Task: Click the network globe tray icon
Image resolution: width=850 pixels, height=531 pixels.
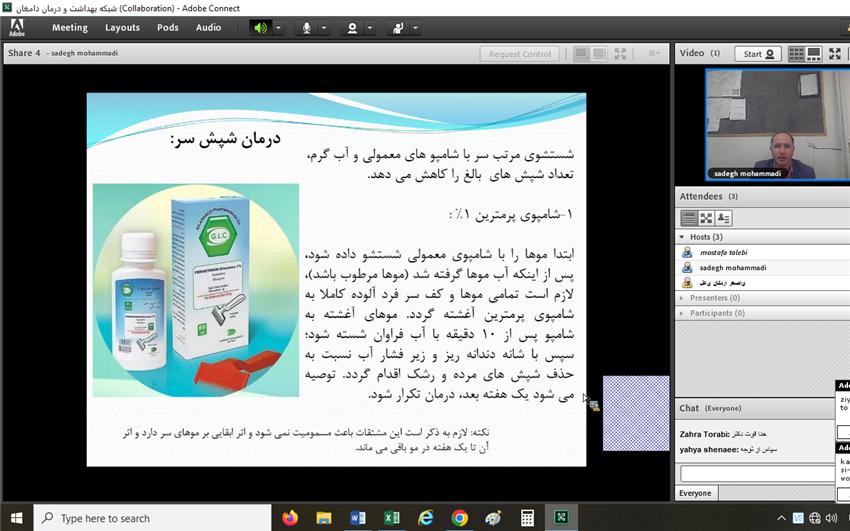Action: (815, 519)
